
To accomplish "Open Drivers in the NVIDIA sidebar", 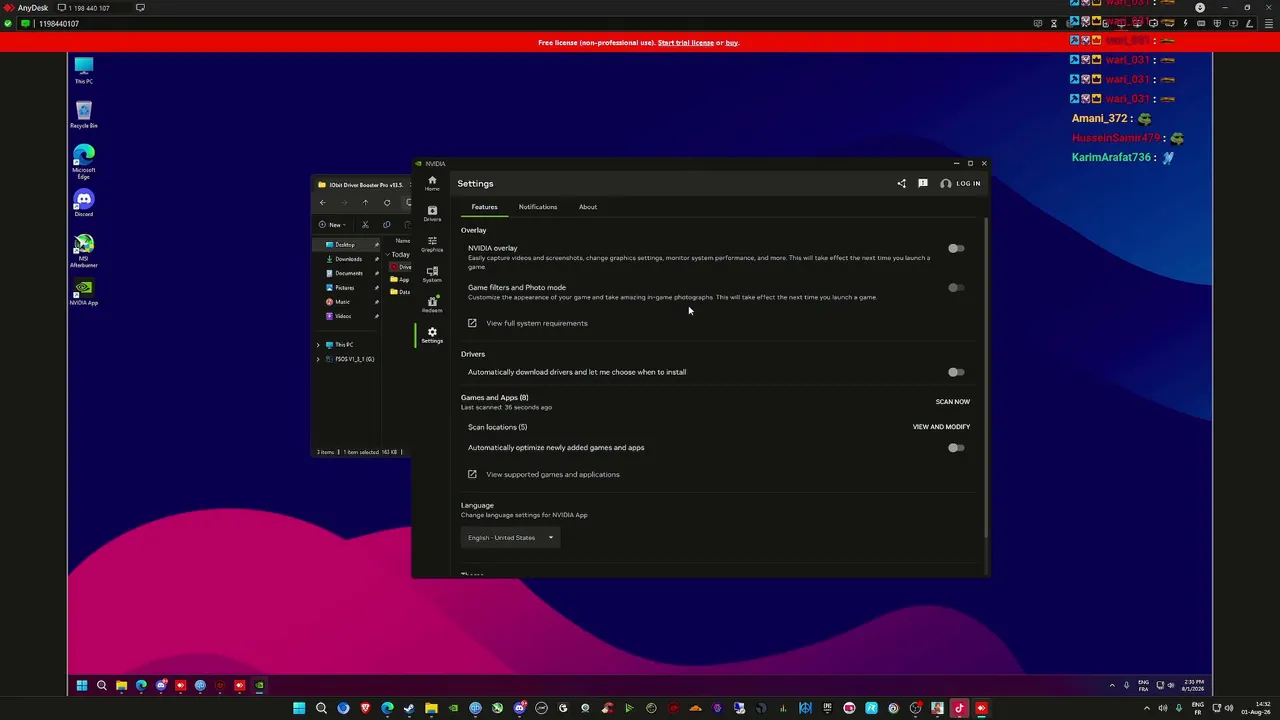I will tap(432, 214).
